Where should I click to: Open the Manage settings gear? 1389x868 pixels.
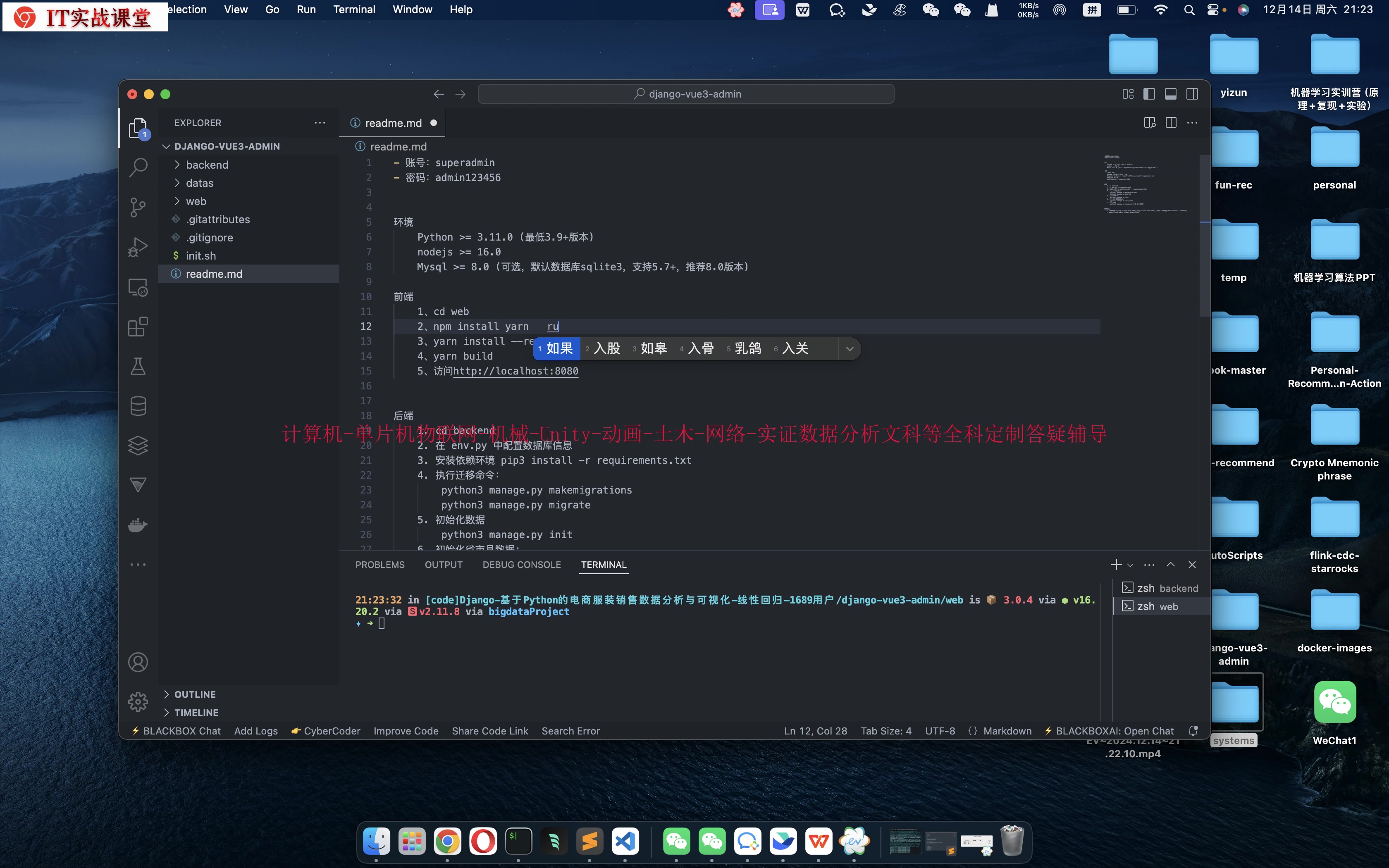[138, 701]
